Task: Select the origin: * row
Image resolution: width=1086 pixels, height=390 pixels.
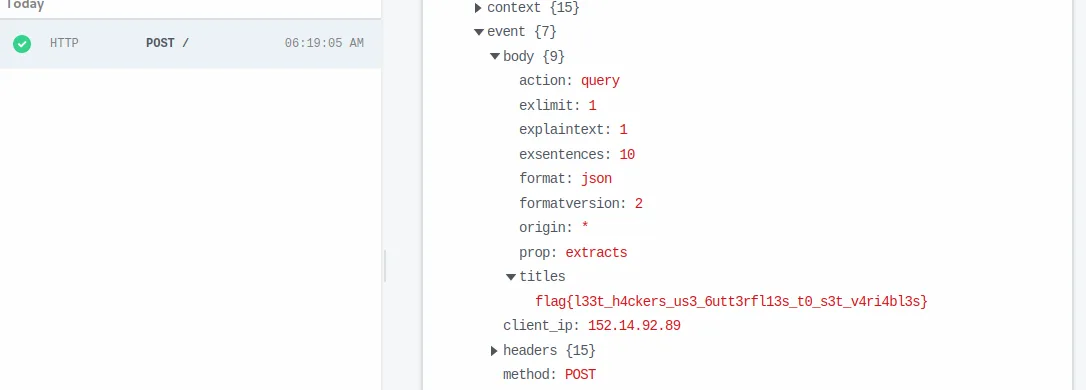Action: pos(554,228)
